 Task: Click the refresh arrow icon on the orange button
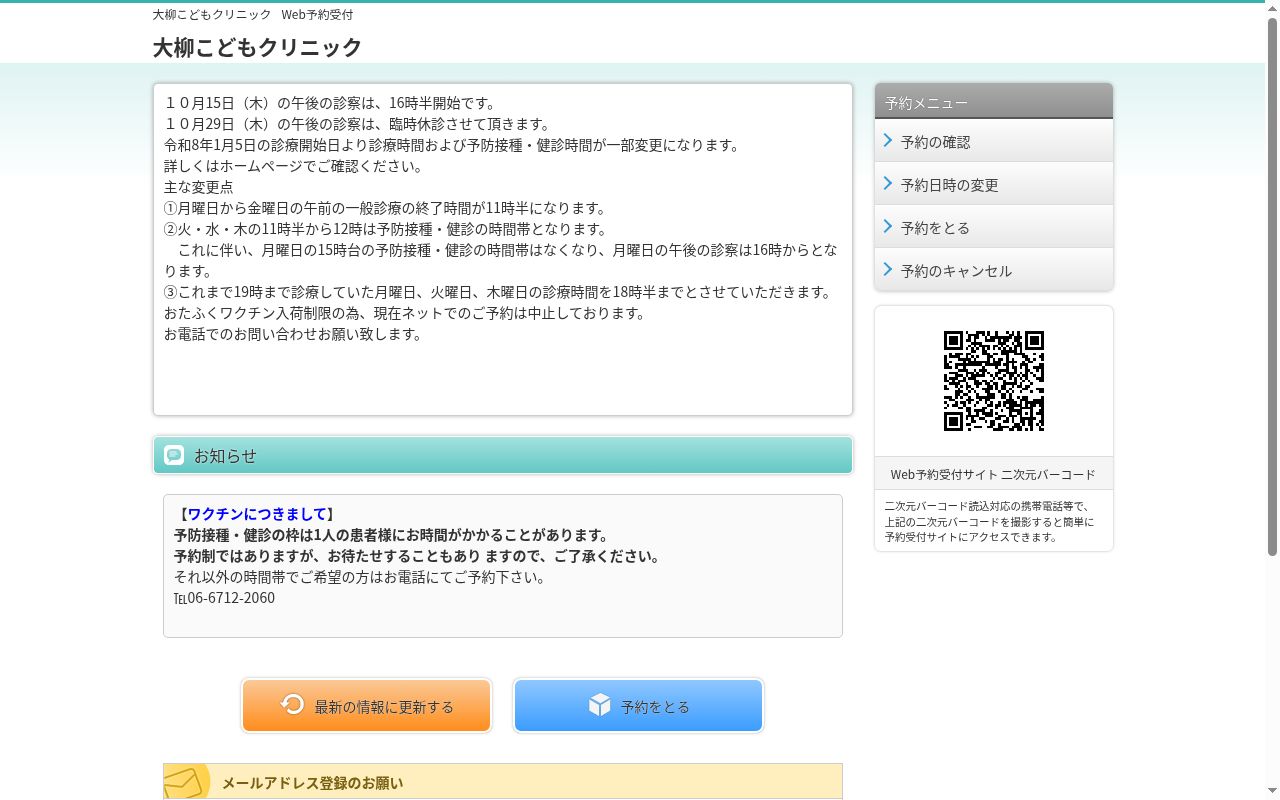coord(293,704)
